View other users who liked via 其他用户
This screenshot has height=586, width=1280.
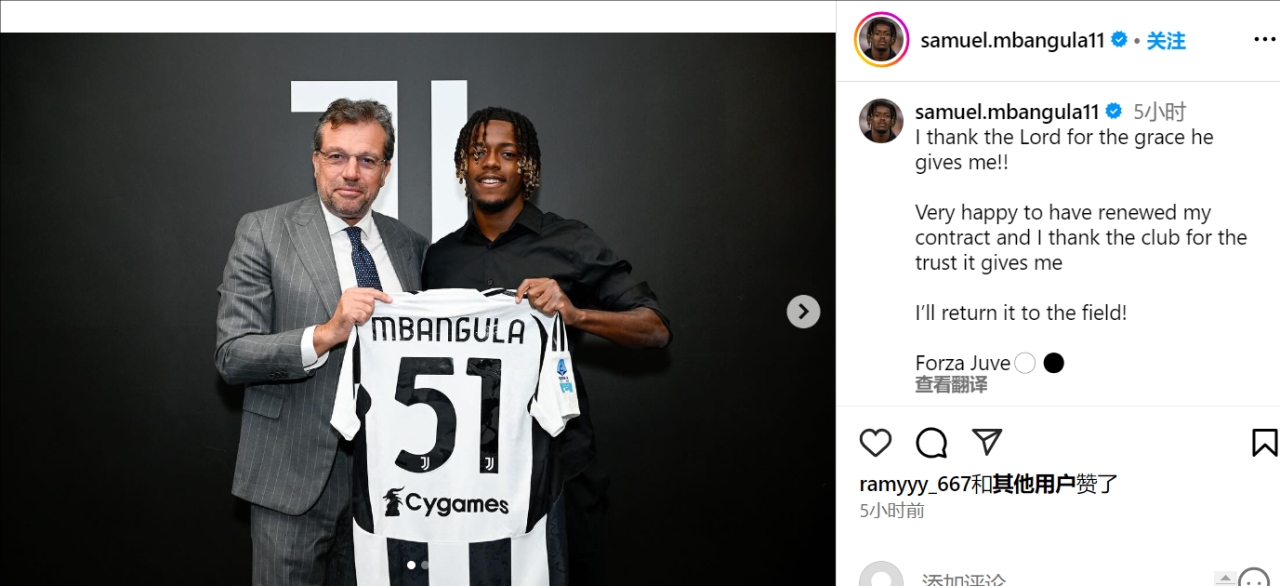tap(1034, 484)
